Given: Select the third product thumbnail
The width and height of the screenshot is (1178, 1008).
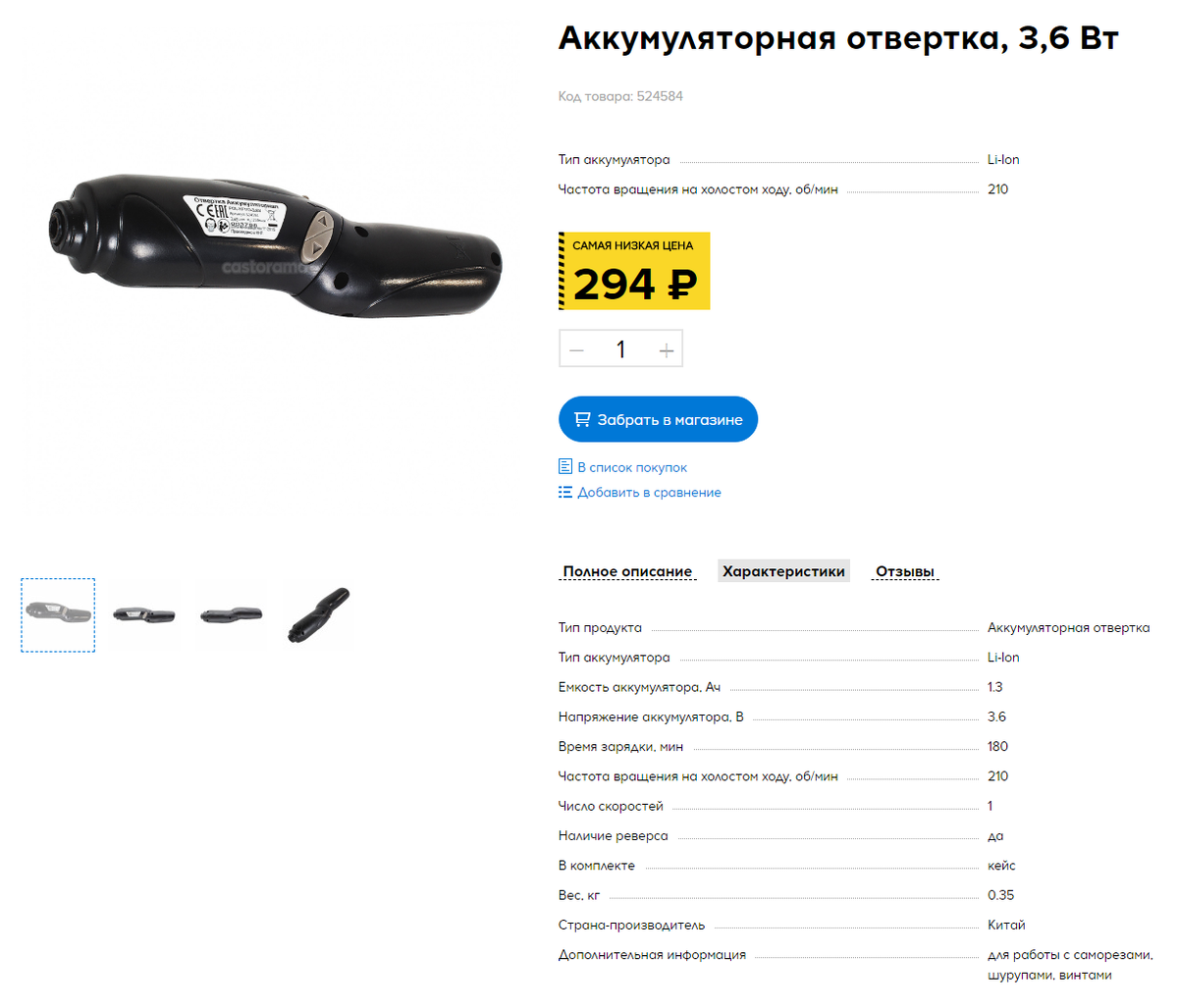Looking at the screenshot, I should pos(231,615).
